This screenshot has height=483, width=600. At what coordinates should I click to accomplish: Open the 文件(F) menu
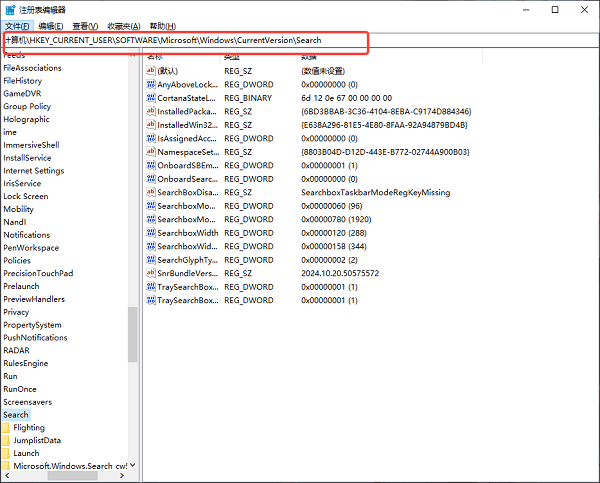point(17,26)
